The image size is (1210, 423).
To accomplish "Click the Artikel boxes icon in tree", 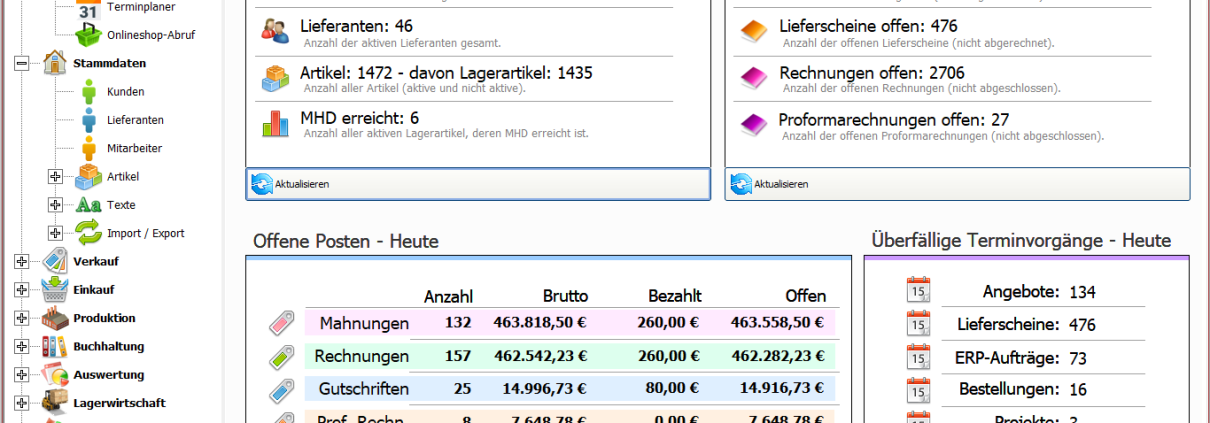I will click(x=88, y=176).
